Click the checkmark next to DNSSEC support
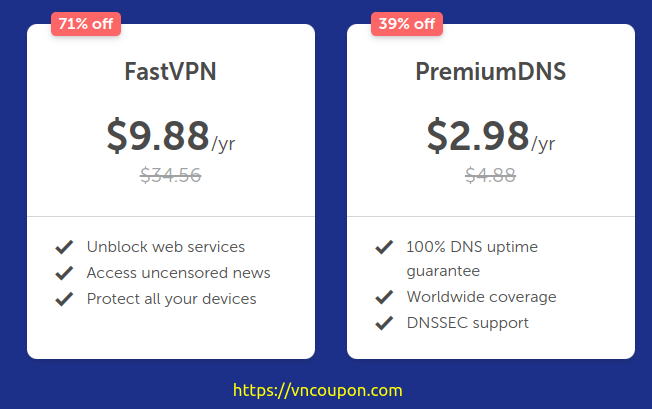652x409 pixels. click(384, 323)
